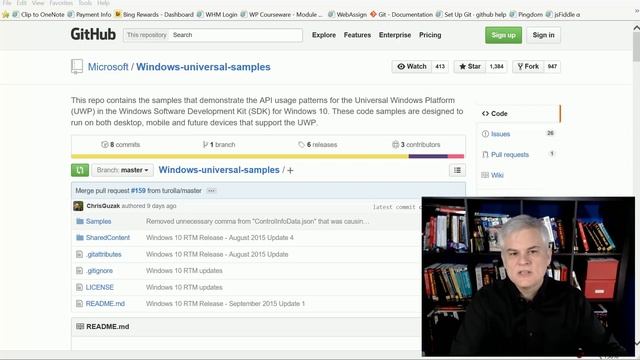640x360 pixels.
Task: Click the favorites star icon in the bookmarks bar
Action: (5, 14)
